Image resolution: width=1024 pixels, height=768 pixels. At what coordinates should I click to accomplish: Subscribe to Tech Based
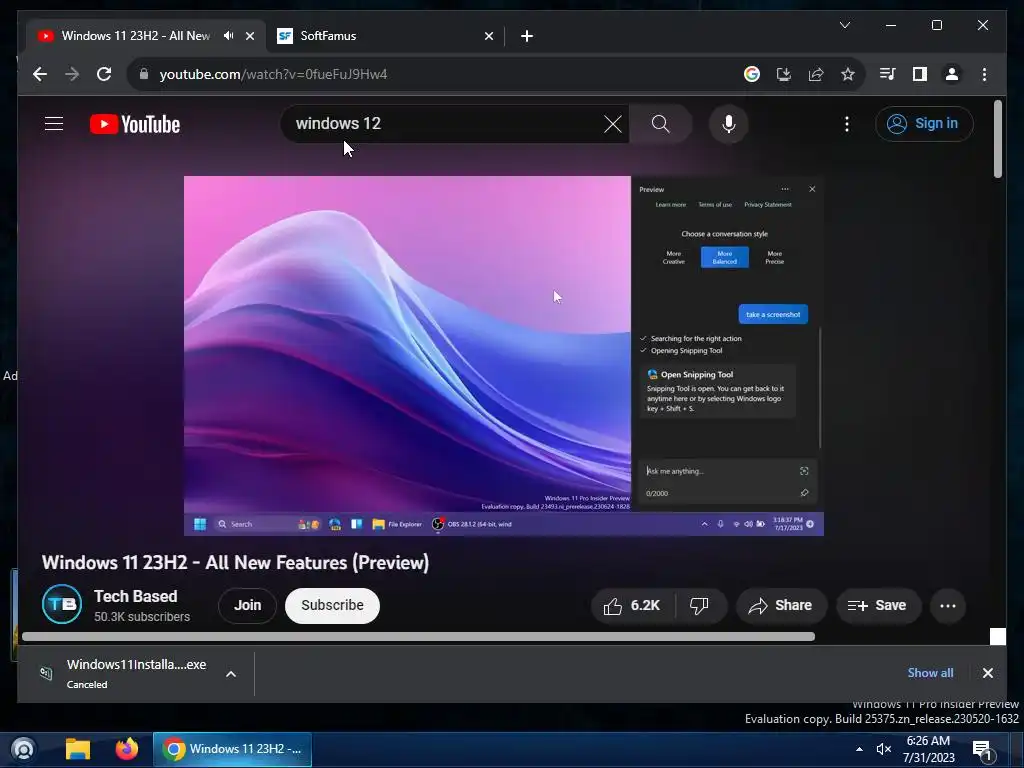pyautogui.click(x=332, y=606)
